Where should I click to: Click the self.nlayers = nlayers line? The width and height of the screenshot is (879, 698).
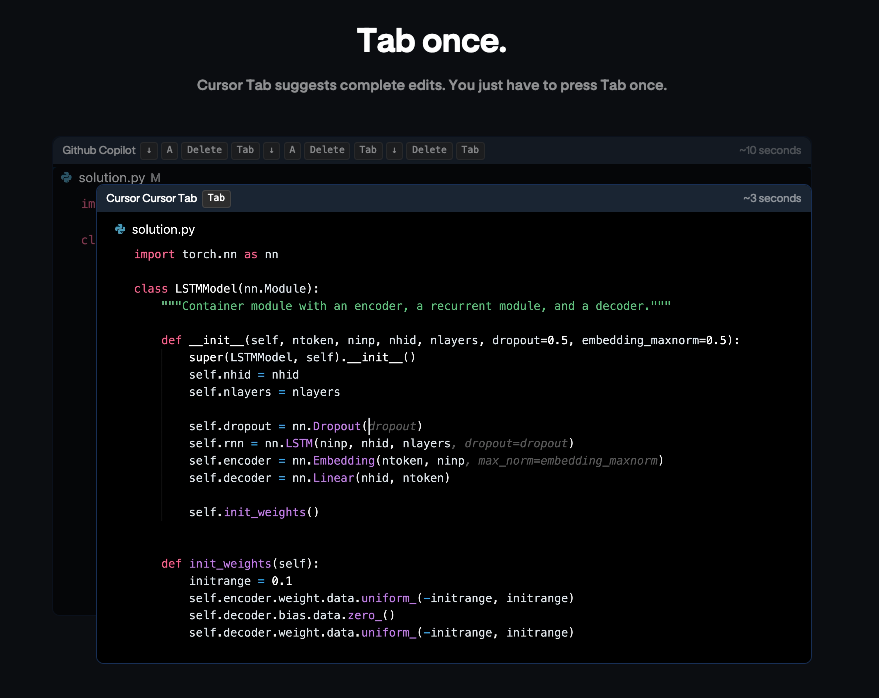tap(265, 392)
